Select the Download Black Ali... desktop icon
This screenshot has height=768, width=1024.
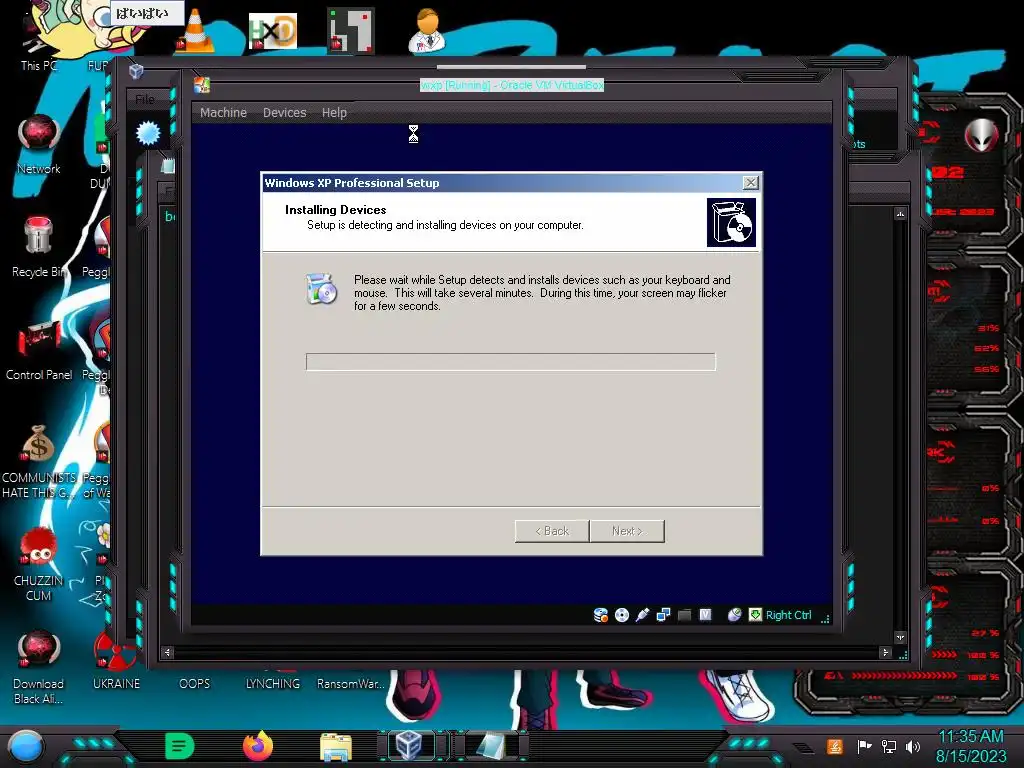click(x=39, y=667)
